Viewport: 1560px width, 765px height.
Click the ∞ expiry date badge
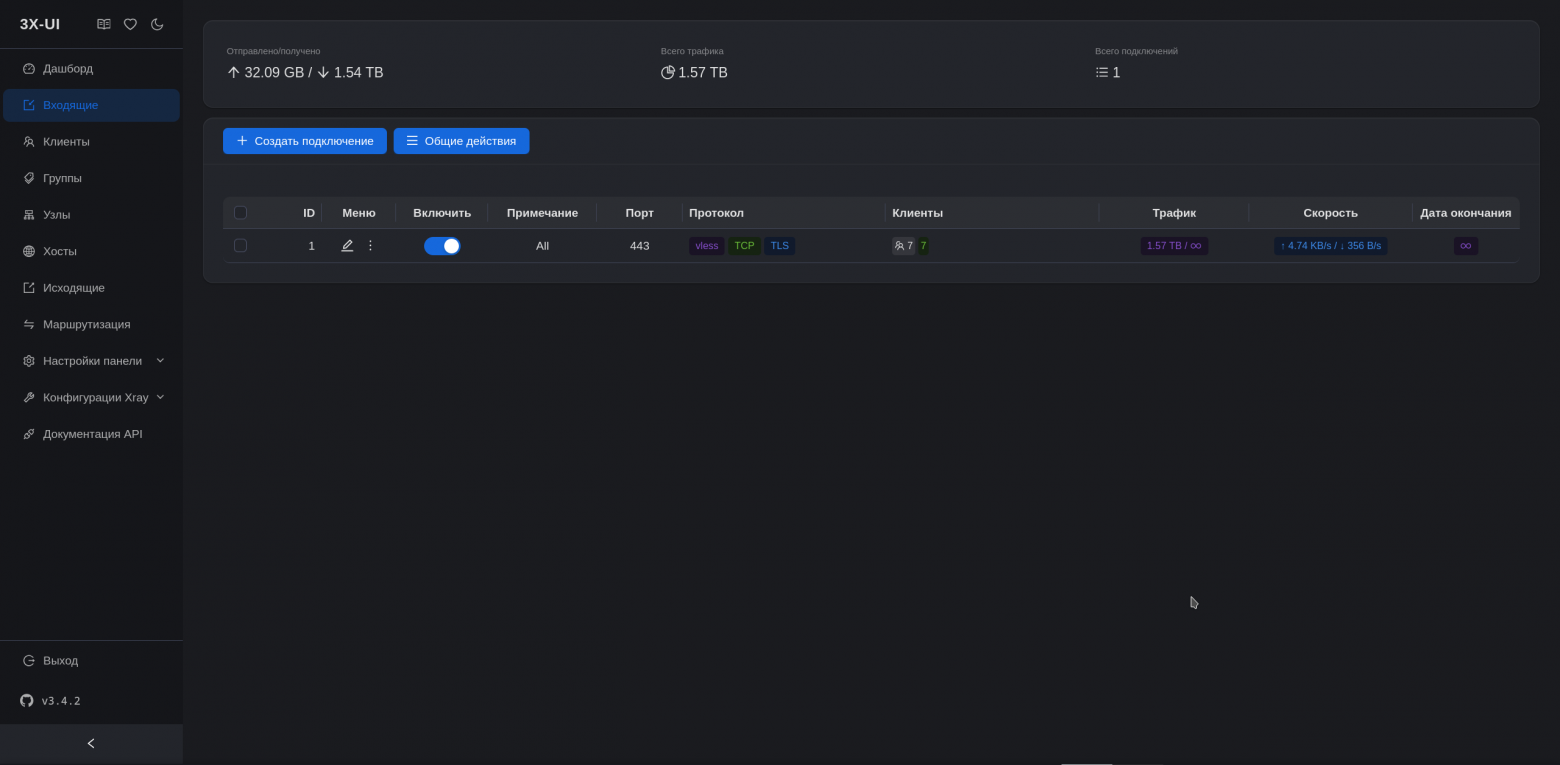tap(1466, 246)
